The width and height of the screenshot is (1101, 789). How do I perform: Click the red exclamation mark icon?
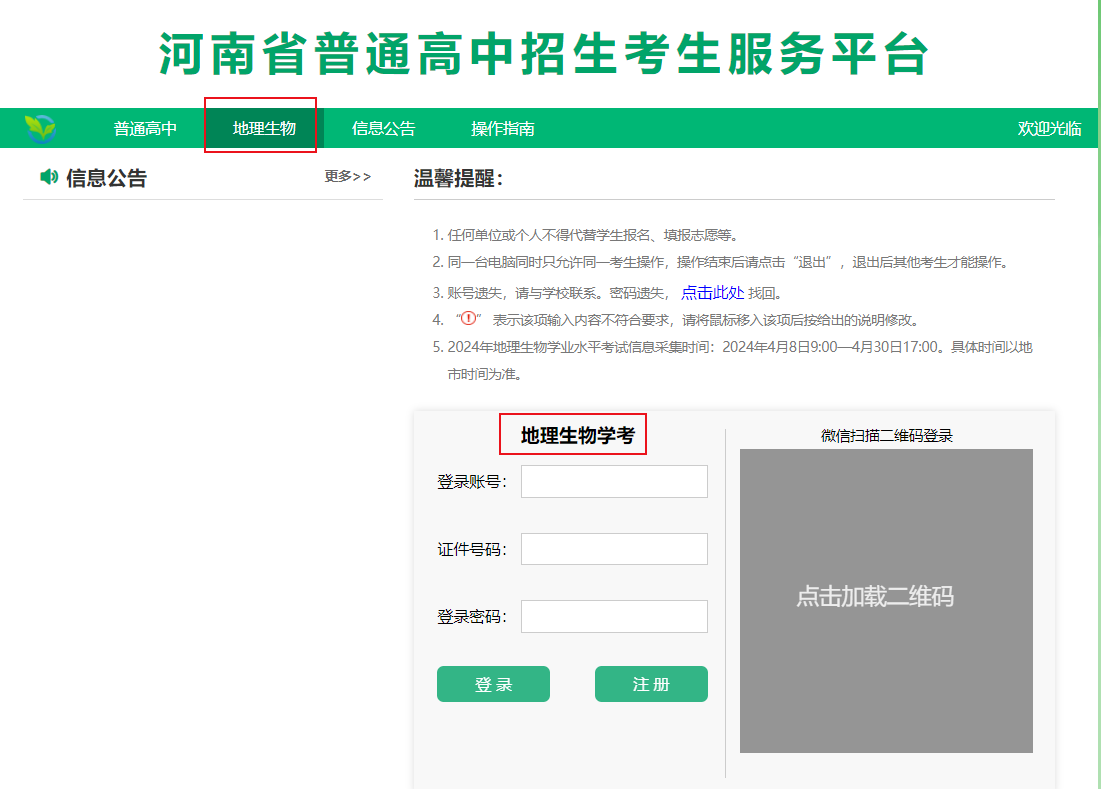click(x=467, y=319)
